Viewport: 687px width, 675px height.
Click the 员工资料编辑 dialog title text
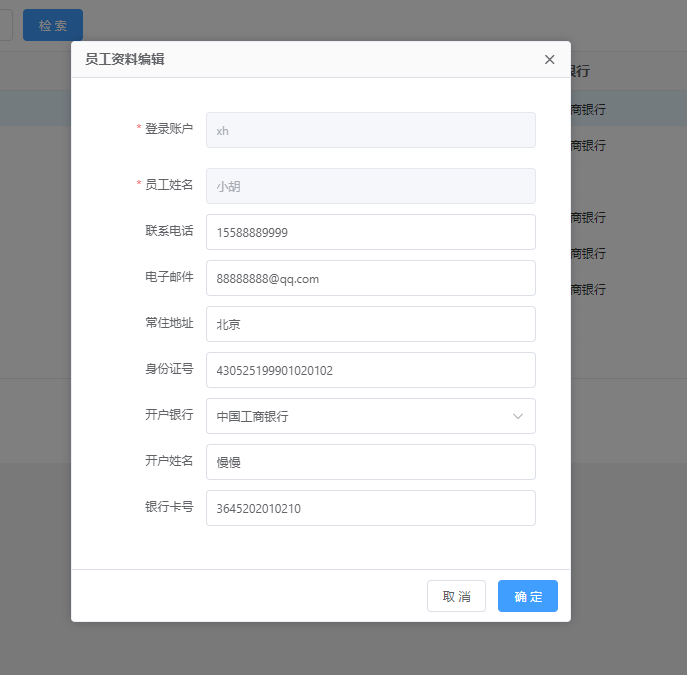[x=125, y=59]
